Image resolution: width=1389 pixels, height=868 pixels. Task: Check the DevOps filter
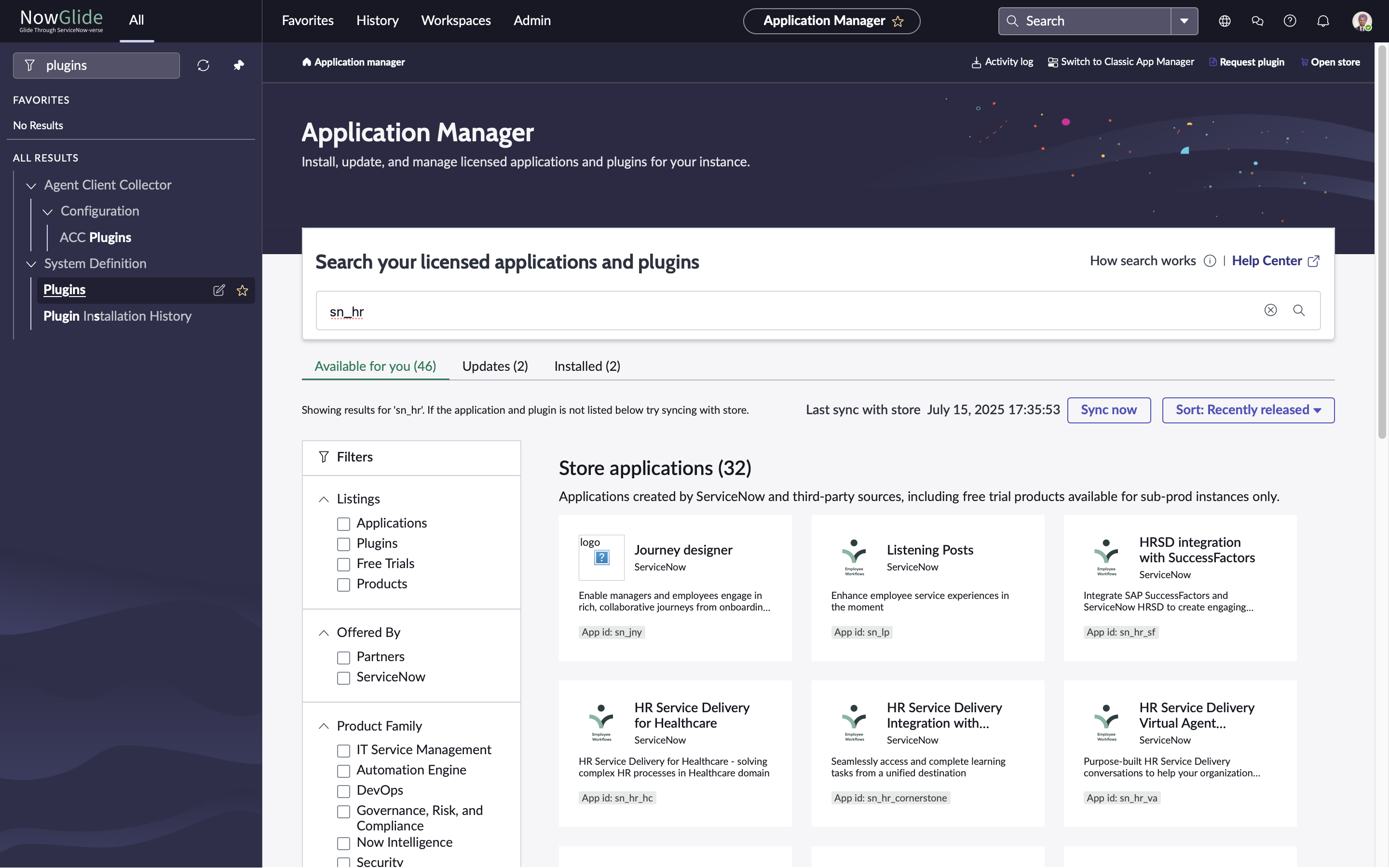[343, 791]
